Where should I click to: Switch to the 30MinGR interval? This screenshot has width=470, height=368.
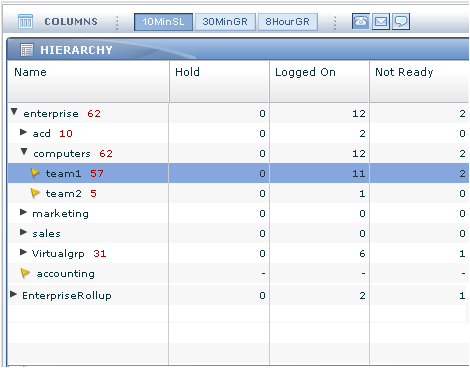tap(225, 22)
